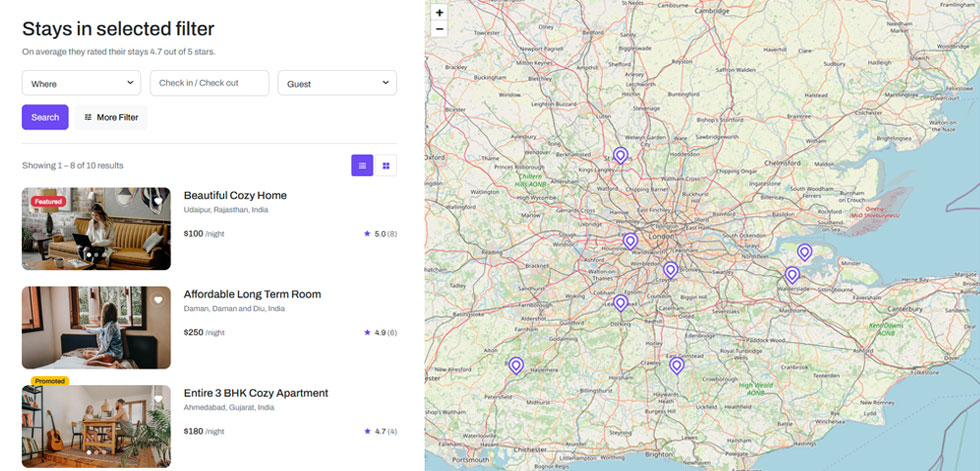Click the star rating icon beside 4.9
The width and height of the screenshot is (980, 471).
(x=367, y=332)
